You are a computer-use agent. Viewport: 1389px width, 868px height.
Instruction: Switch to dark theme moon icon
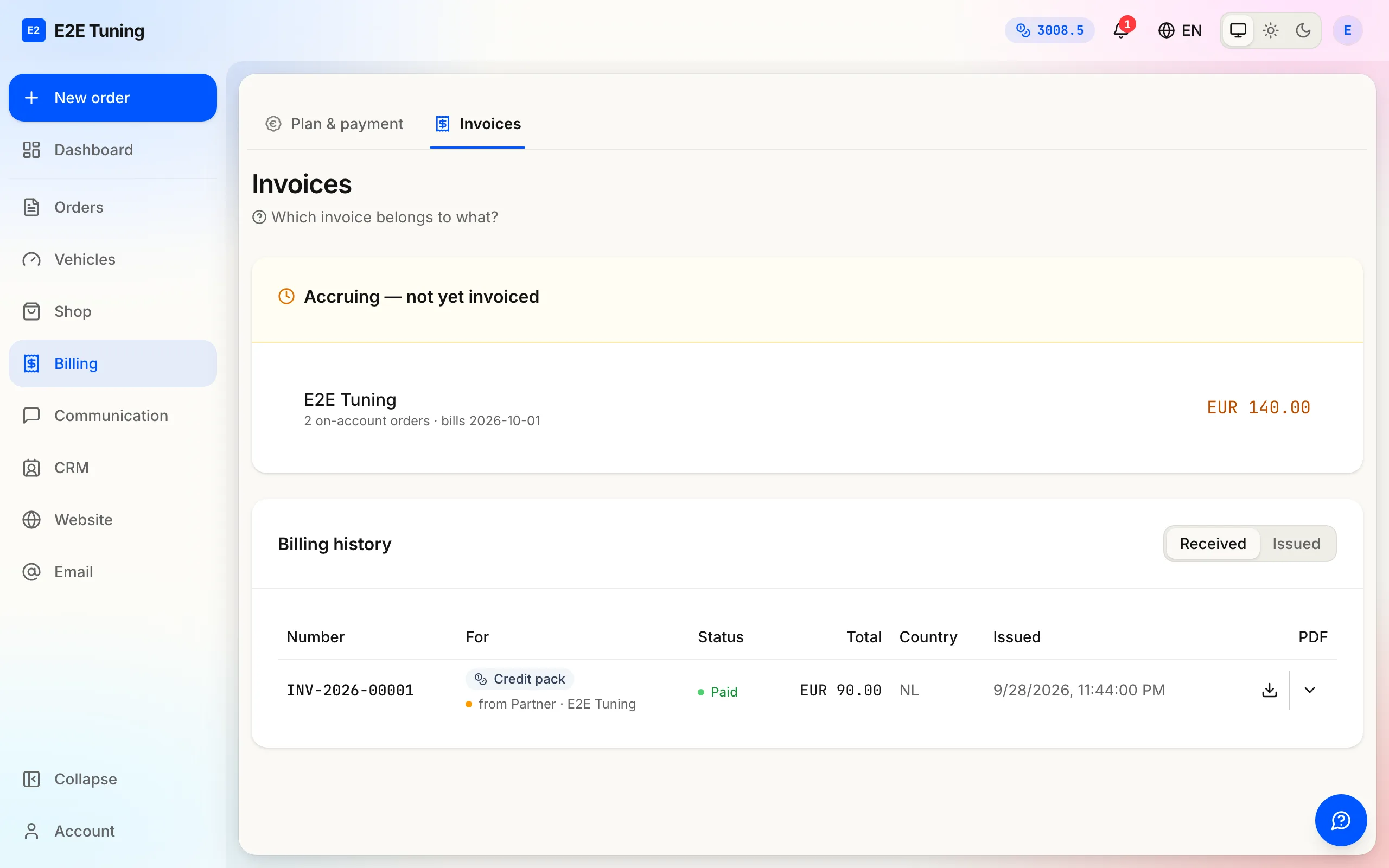1303,30
